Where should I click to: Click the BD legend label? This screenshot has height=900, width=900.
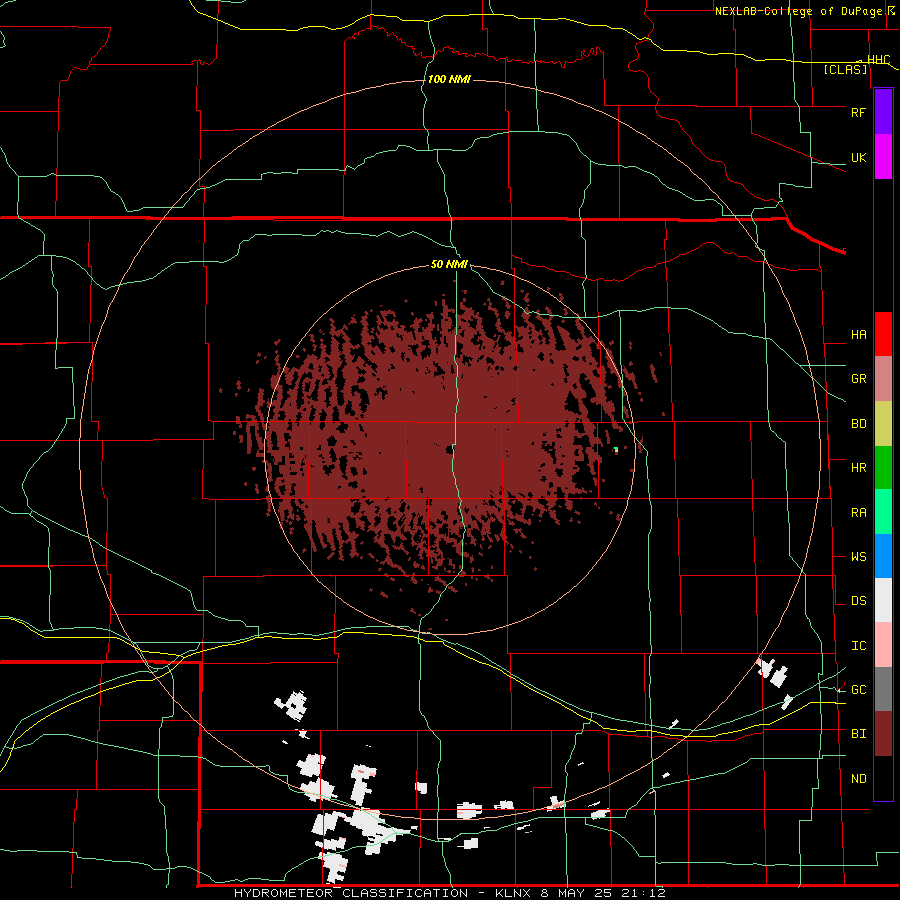[858, 424]
